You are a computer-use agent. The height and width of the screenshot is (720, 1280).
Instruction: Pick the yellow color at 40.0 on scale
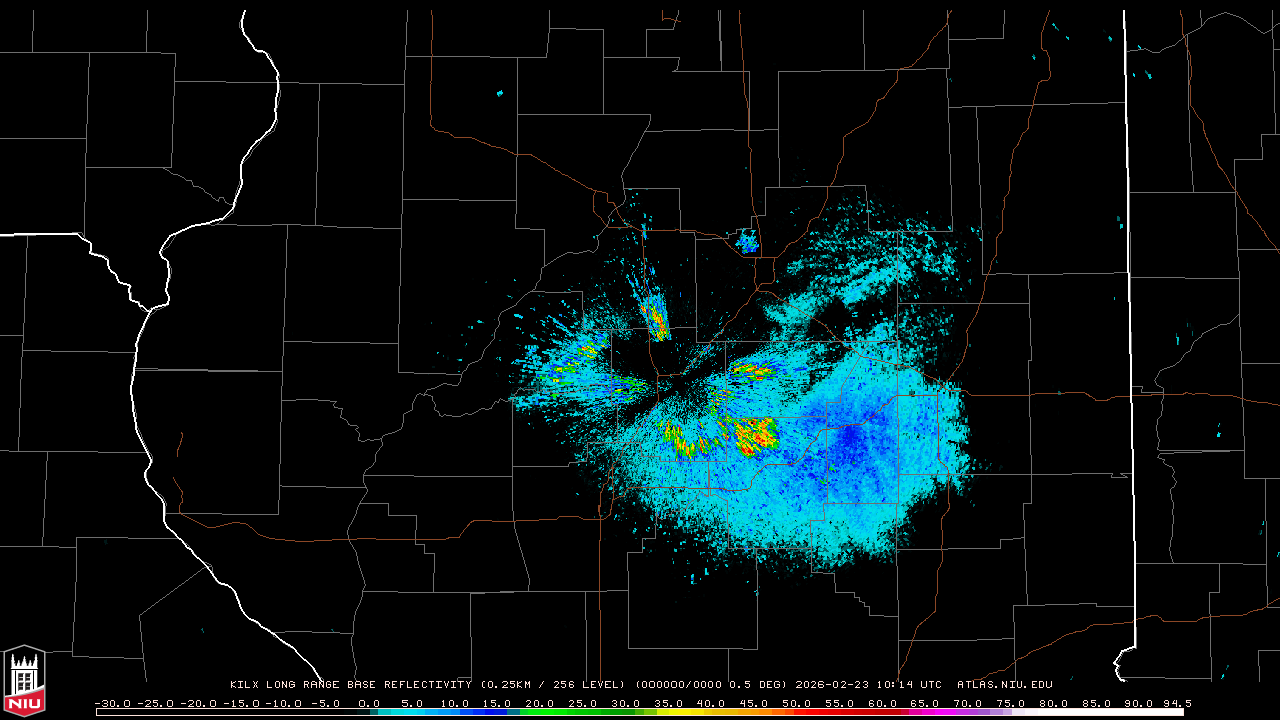[712, 712]
